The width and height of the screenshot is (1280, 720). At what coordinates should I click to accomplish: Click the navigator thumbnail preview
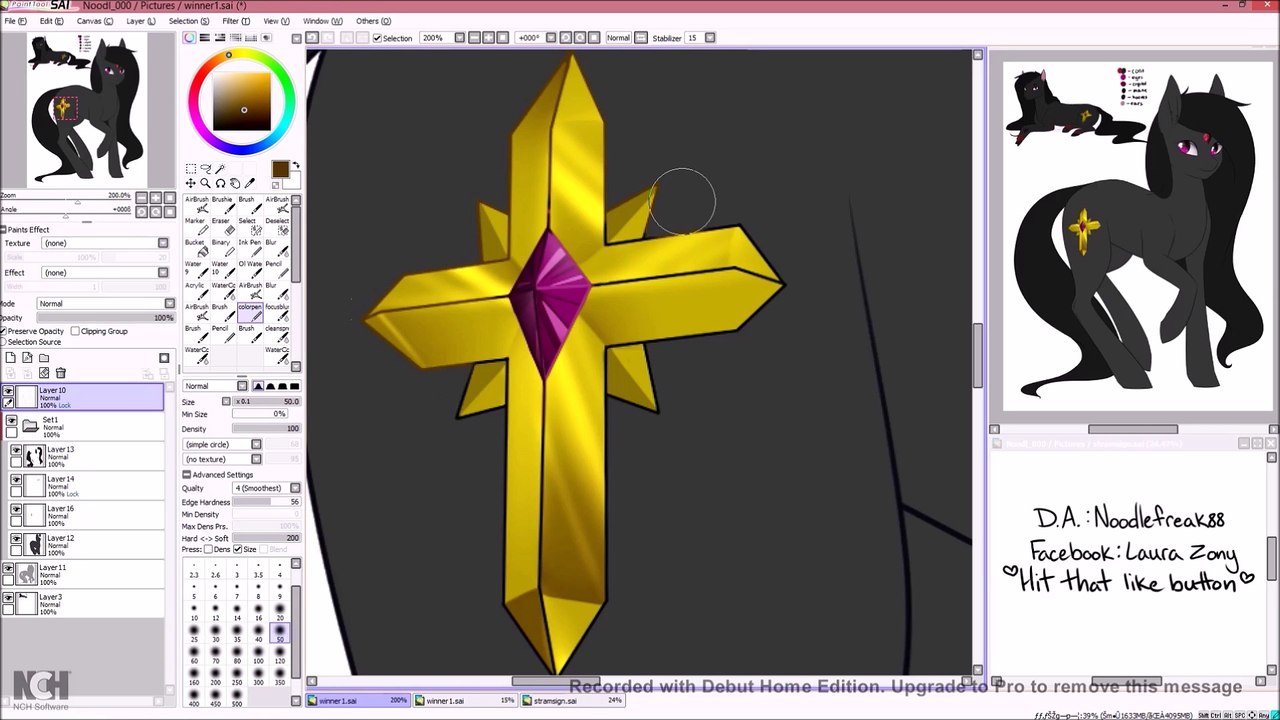coord(87,109)
